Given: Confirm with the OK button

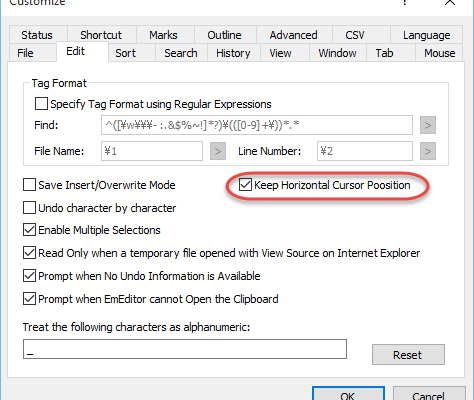Looking at the screenshot, I should 348,395.
